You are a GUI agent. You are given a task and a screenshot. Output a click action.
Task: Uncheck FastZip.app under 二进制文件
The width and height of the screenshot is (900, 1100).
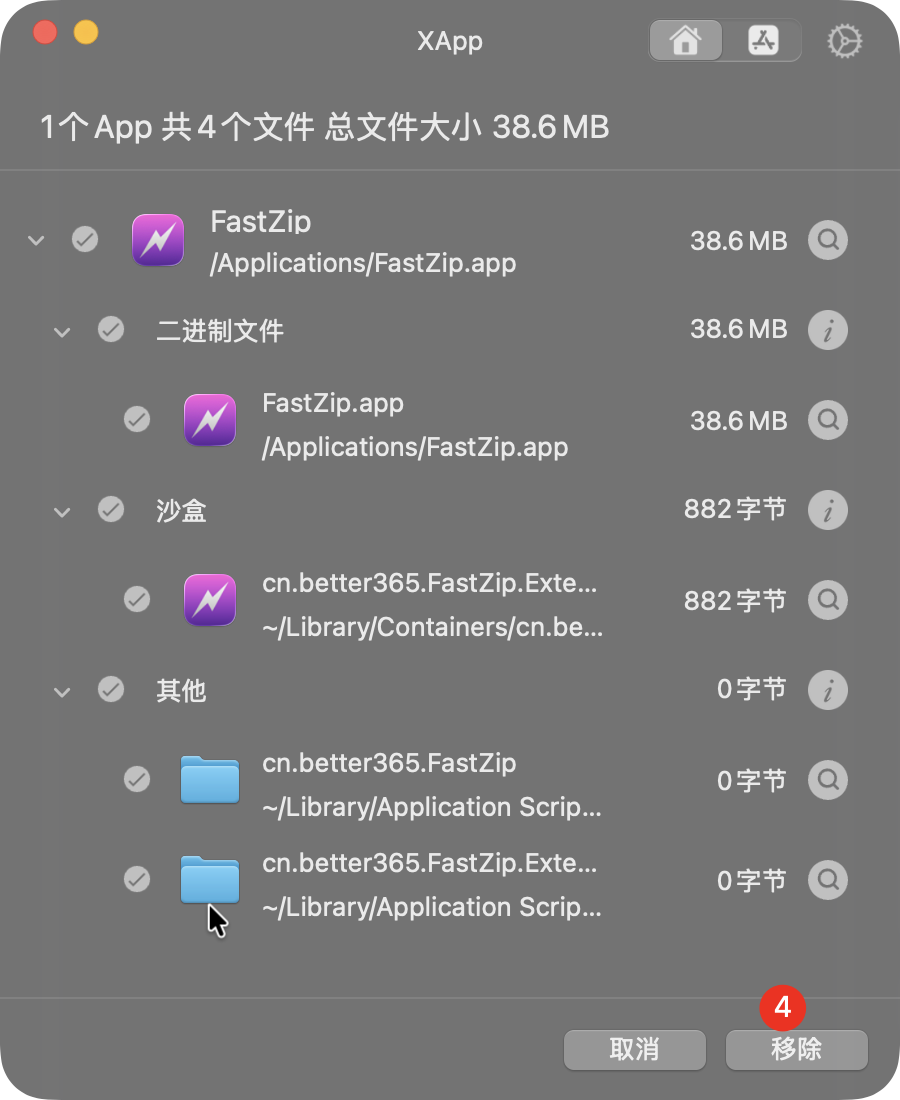point(137,419)
